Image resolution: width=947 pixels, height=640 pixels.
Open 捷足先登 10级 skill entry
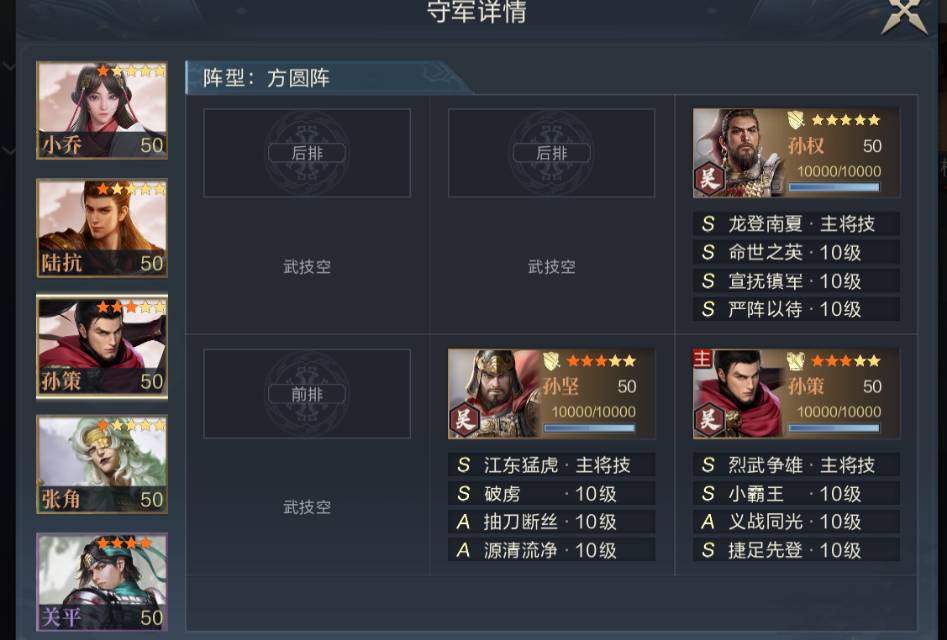pos(797,550)
